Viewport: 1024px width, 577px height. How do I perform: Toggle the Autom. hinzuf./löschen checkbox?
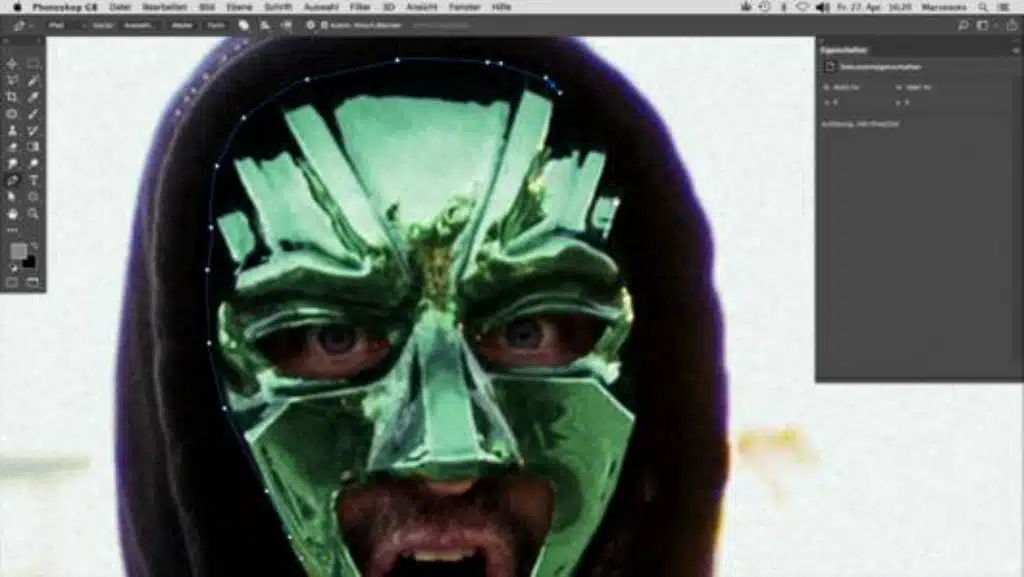click(x=325, y=25)
